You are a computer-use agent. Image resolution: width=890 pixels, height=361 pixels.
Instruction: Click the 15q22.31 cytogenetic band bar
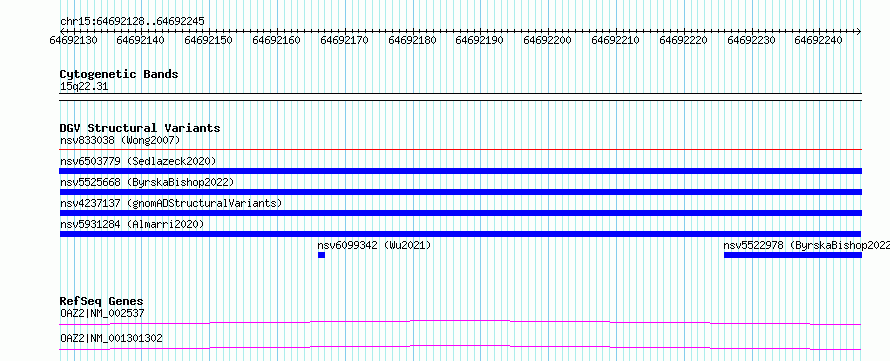coord(460,96)
